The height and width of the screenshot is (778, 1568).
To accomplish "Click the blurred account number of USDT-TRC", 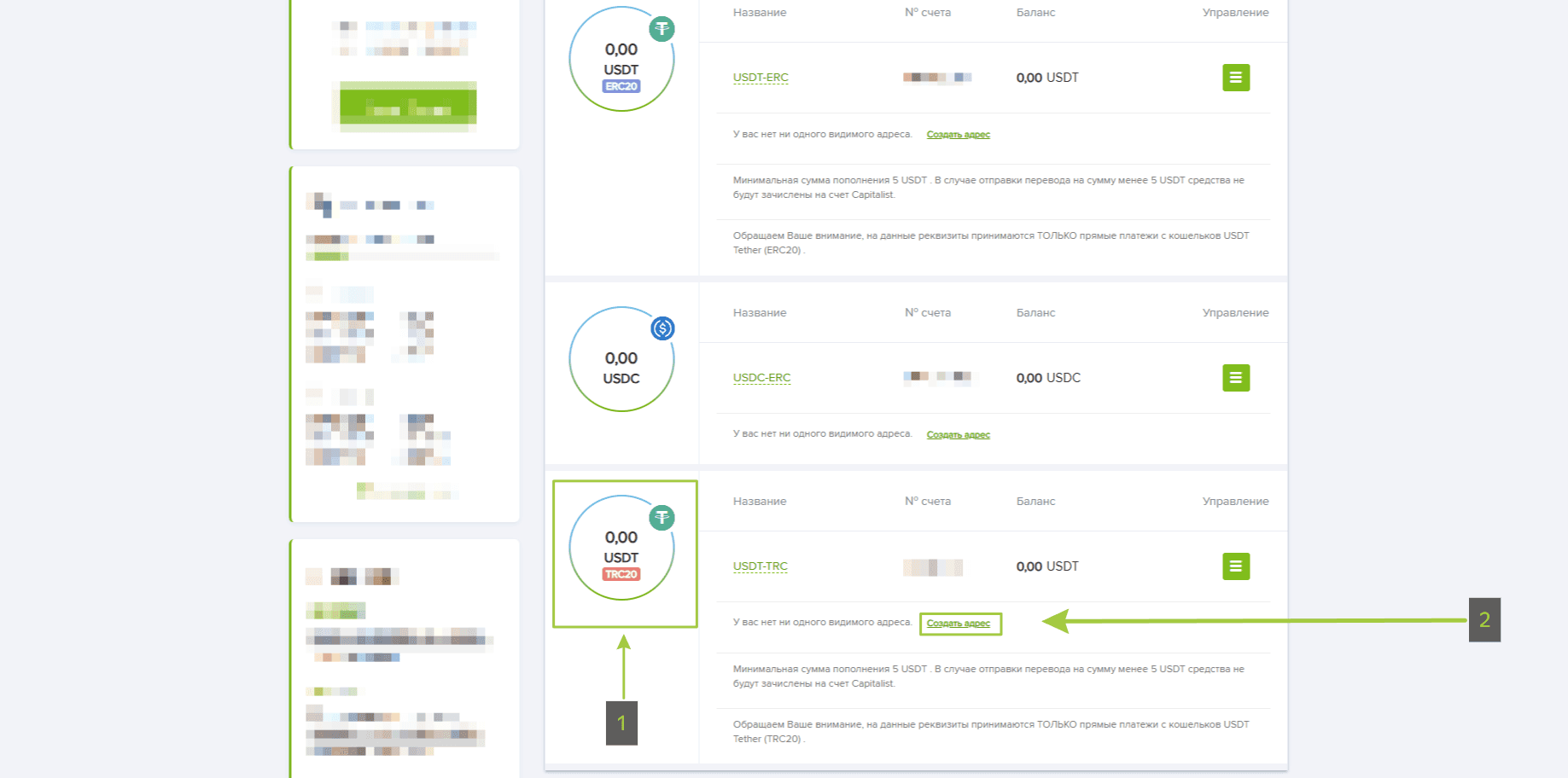I will (x=933, y=567).
